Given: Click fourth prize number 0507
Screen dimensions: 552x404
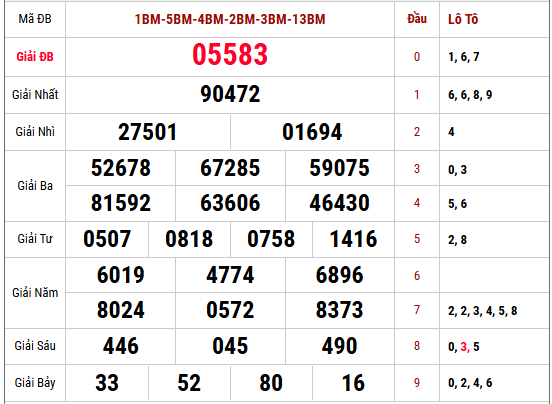Looking at the screenshot, I should [x=107, y=239].
